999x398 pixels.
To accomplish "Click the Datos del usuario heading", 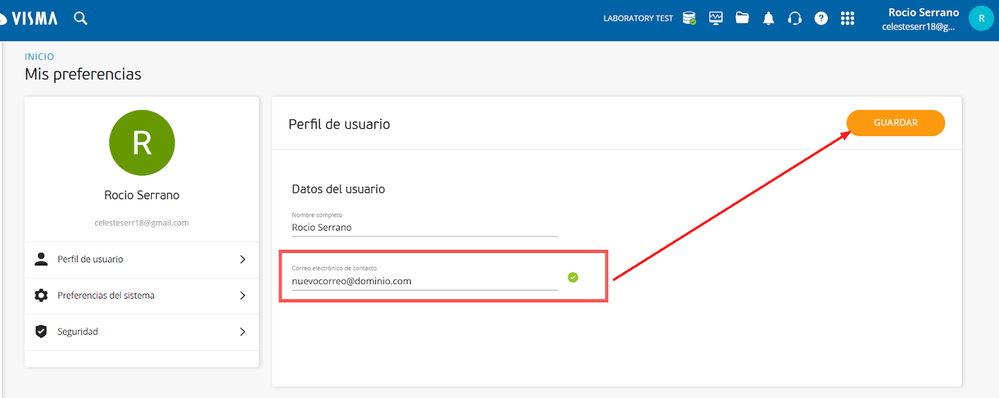I will coord(338,189).
